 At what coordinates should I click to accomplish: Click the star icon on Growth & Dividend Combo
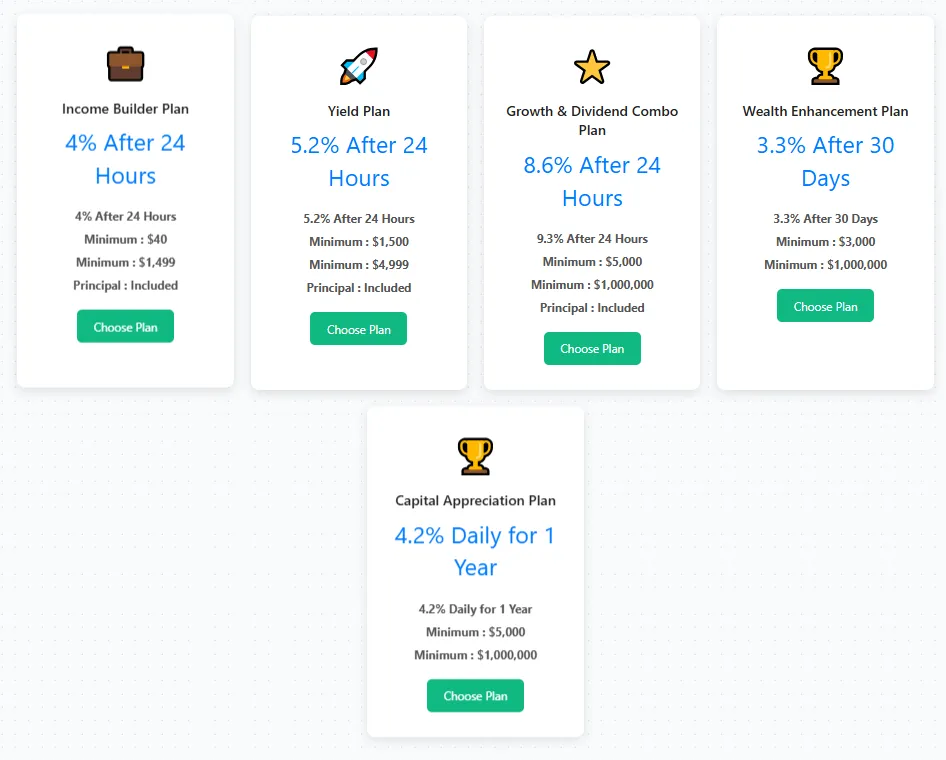point(592,67)
